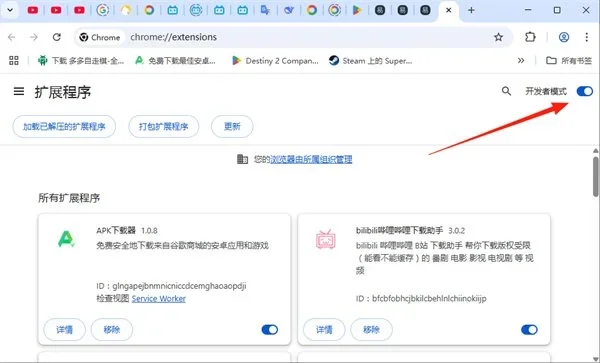
Task: Click the bilibili哔哩哔哩下载助手 name
Action: [399, 230]
